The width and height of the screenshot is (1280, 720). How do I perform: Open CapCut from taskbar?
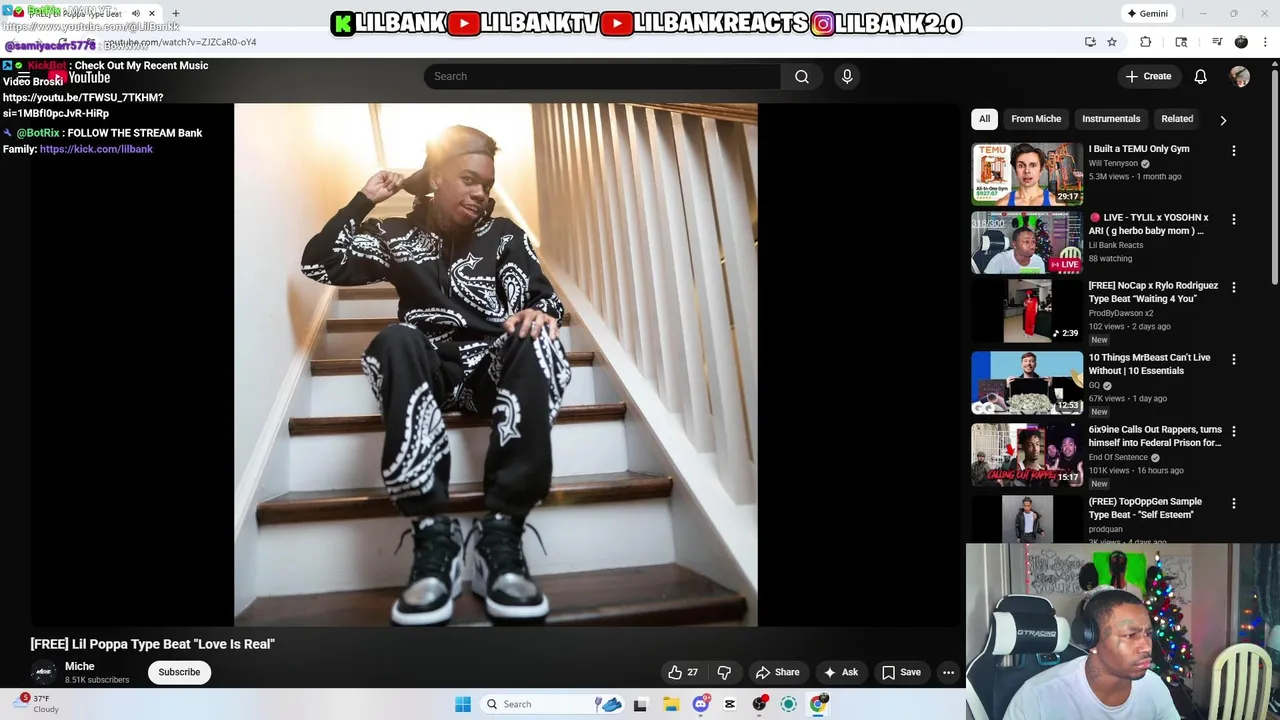point(730,704)
